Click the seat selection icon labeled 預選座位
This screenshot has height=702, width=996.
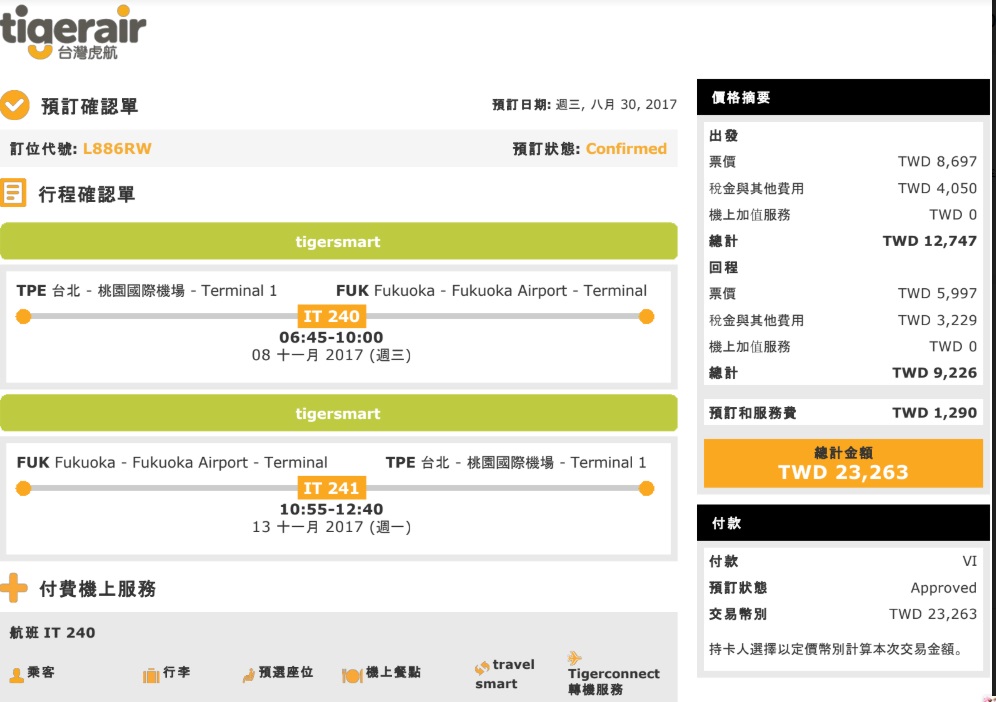[x=248, y=675]
